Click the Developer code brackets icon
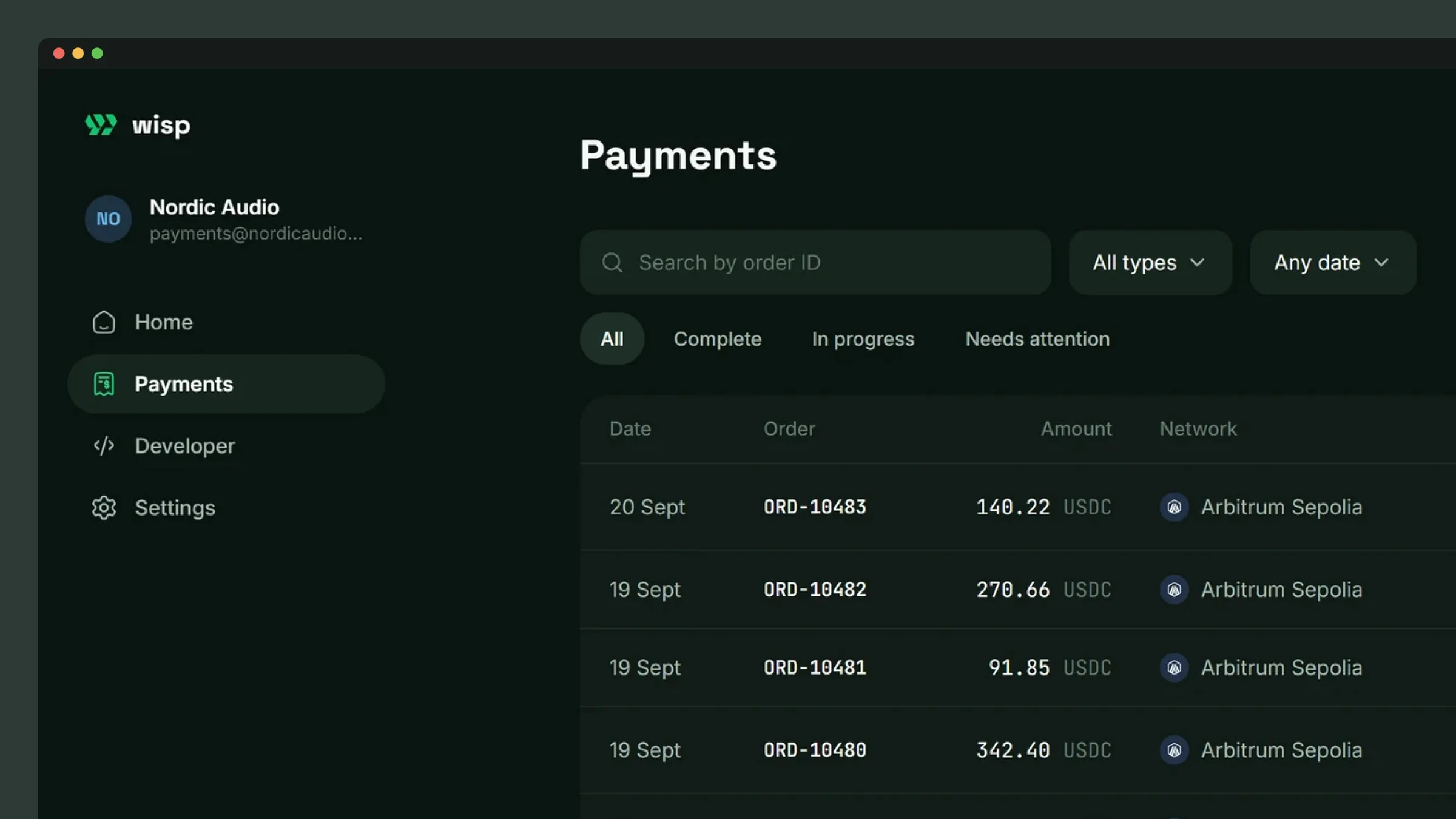This screenshot has width=1456, height=819. click(104, 446)
